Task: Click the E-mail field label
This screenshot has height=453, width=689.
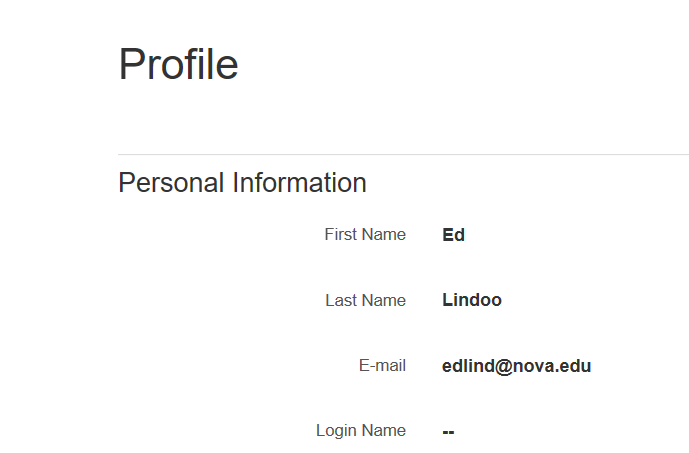Action: [x=382, y=366]
